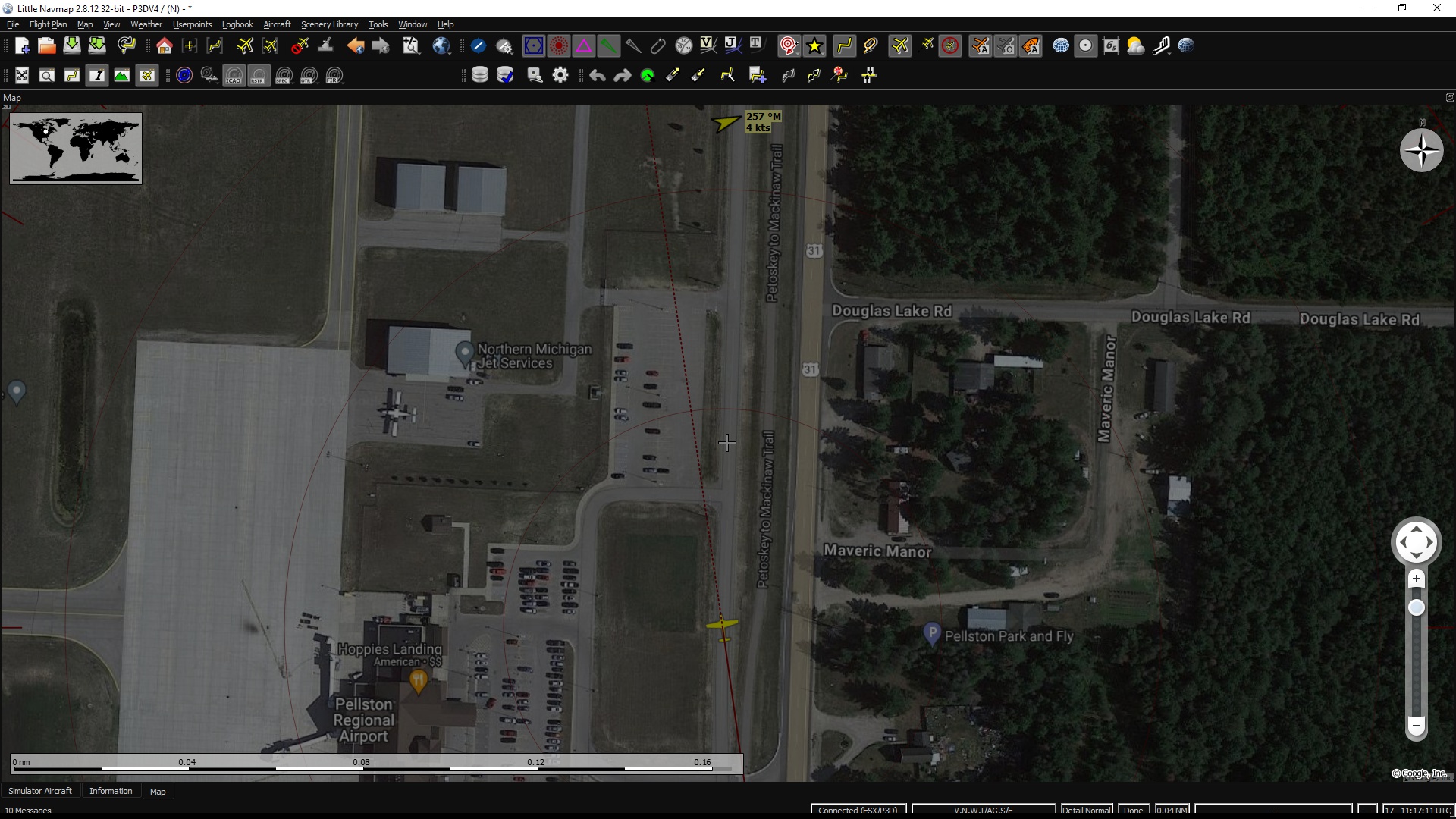This screenshot has height=819, width=1456.
Task: Click the blue compass rose icon
Action: click(184, 76)
